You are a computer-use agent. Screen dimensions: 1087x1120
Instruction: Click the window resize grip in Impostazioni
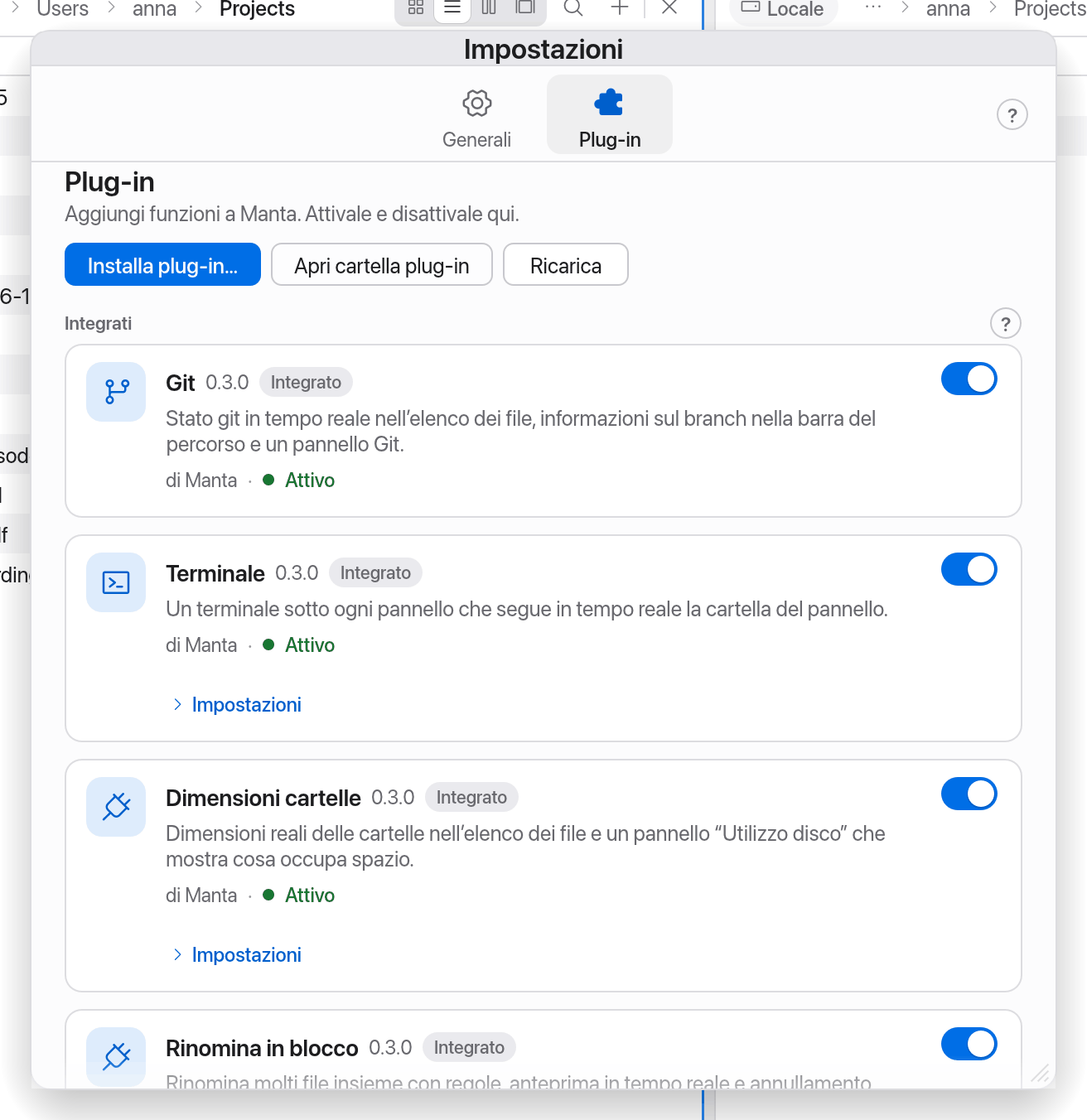coord(1041,1074)
